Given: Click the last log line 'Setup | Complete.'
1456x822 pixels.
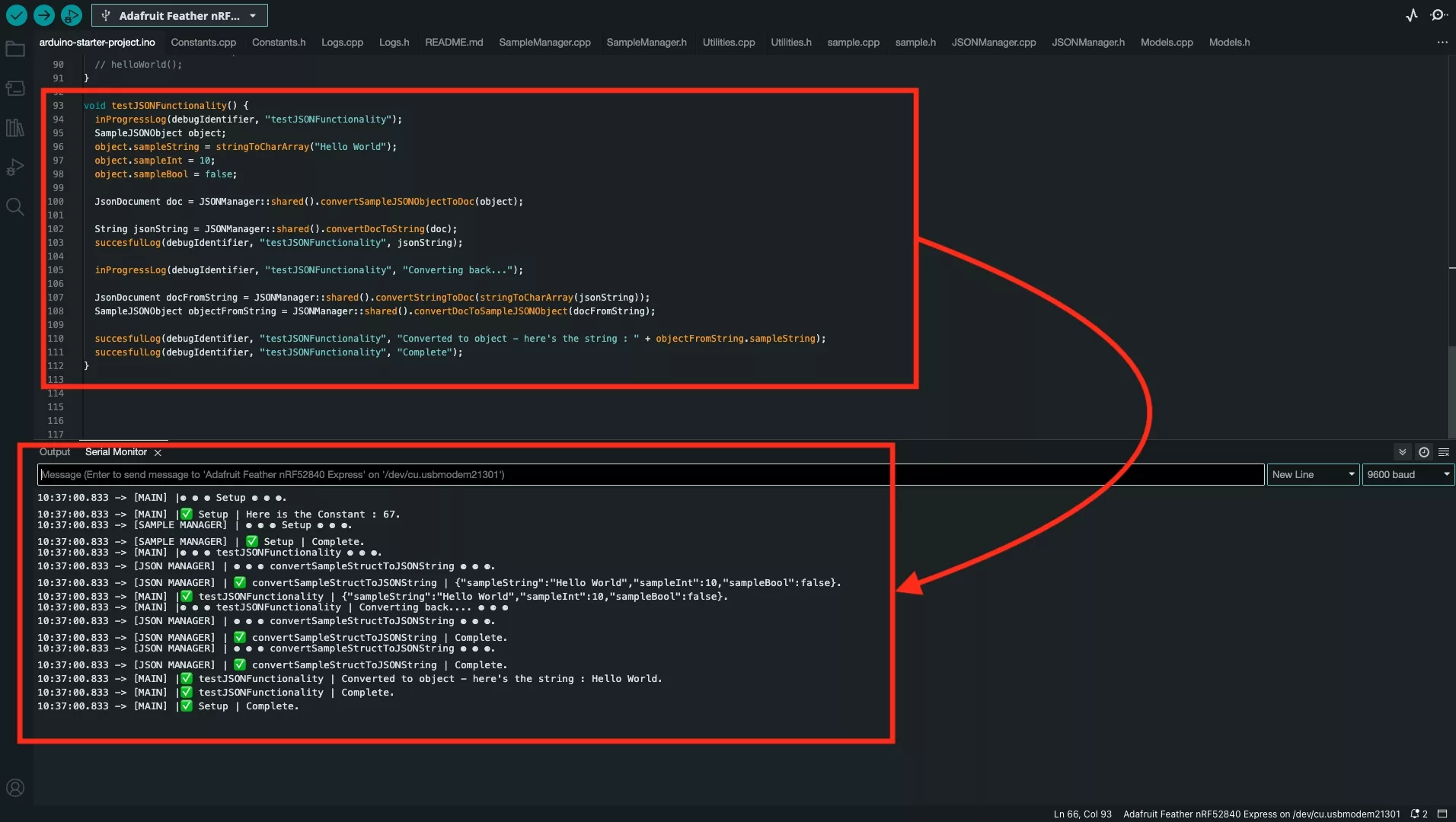Looking at the screenshot, I should 168,706.
